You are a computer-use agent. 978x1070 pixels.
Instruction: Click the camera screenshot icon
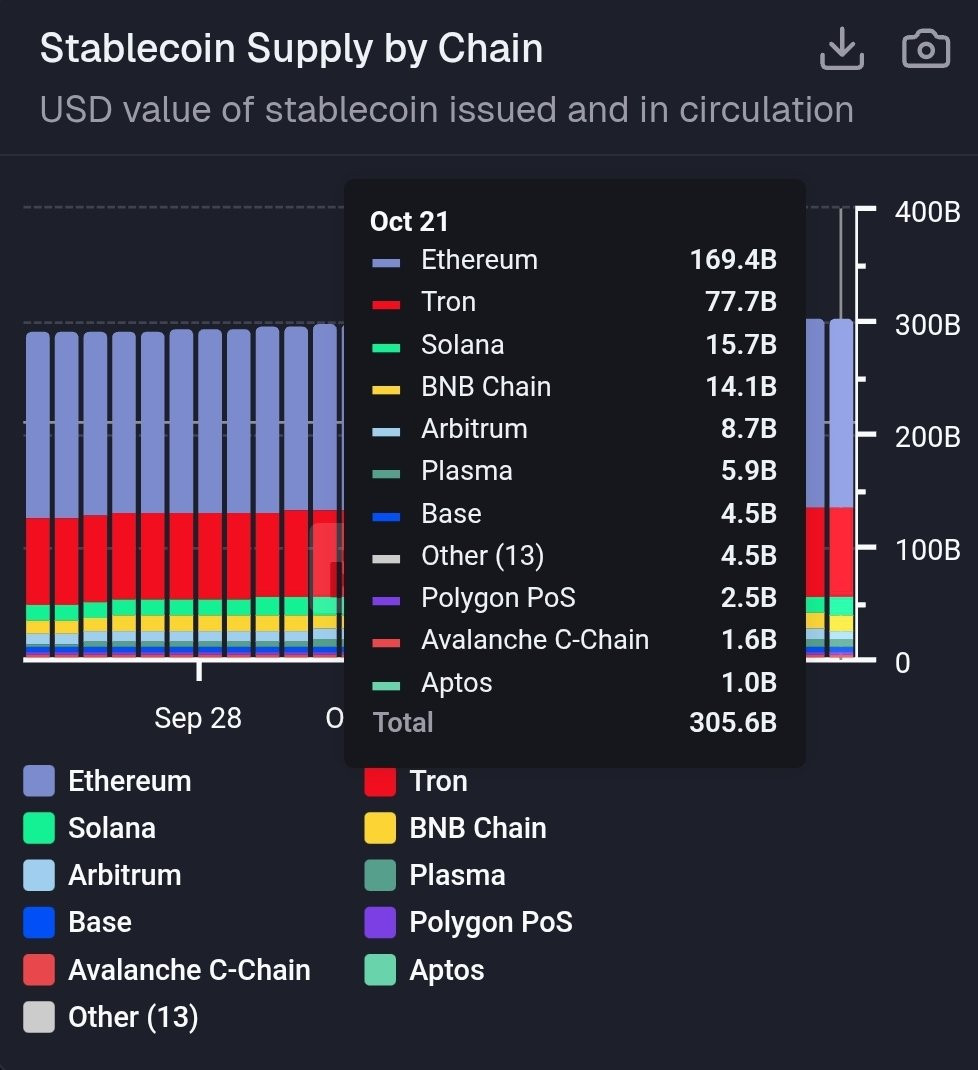tap(925, 49)
